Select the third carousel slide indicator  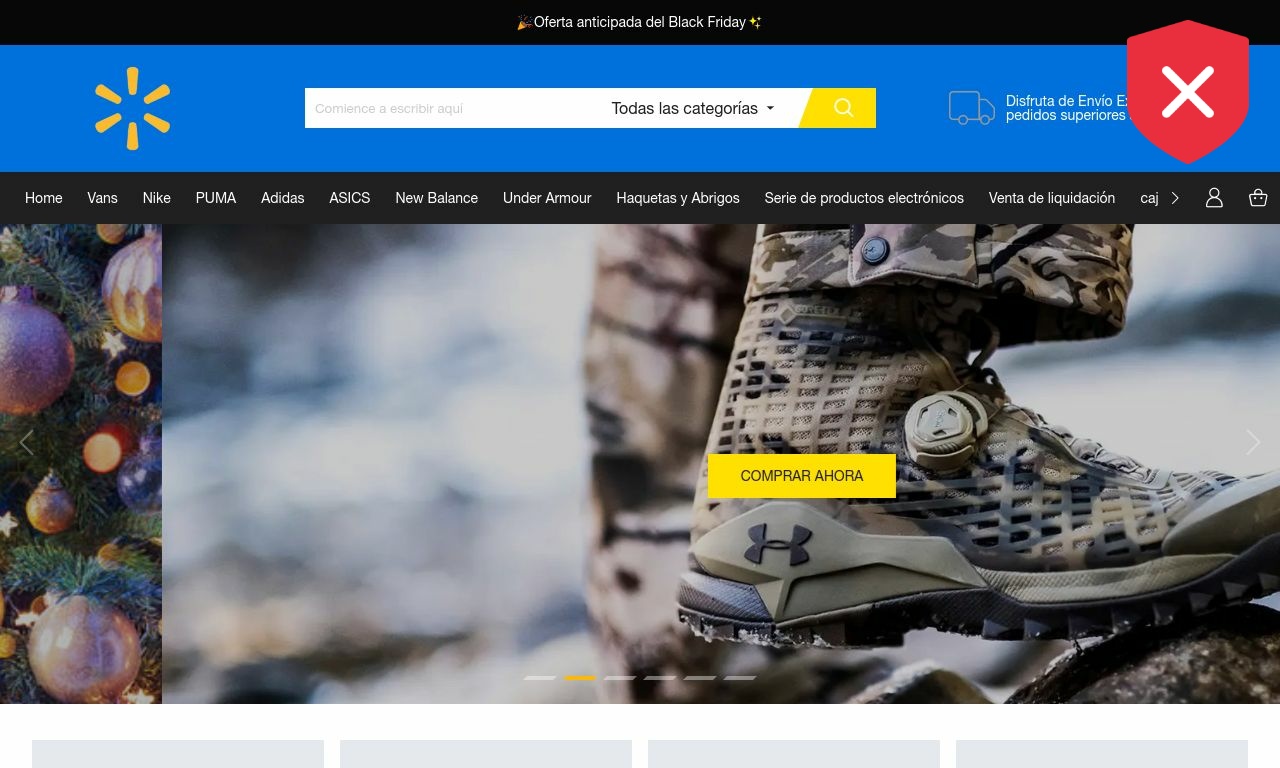(x=620, y=678)
